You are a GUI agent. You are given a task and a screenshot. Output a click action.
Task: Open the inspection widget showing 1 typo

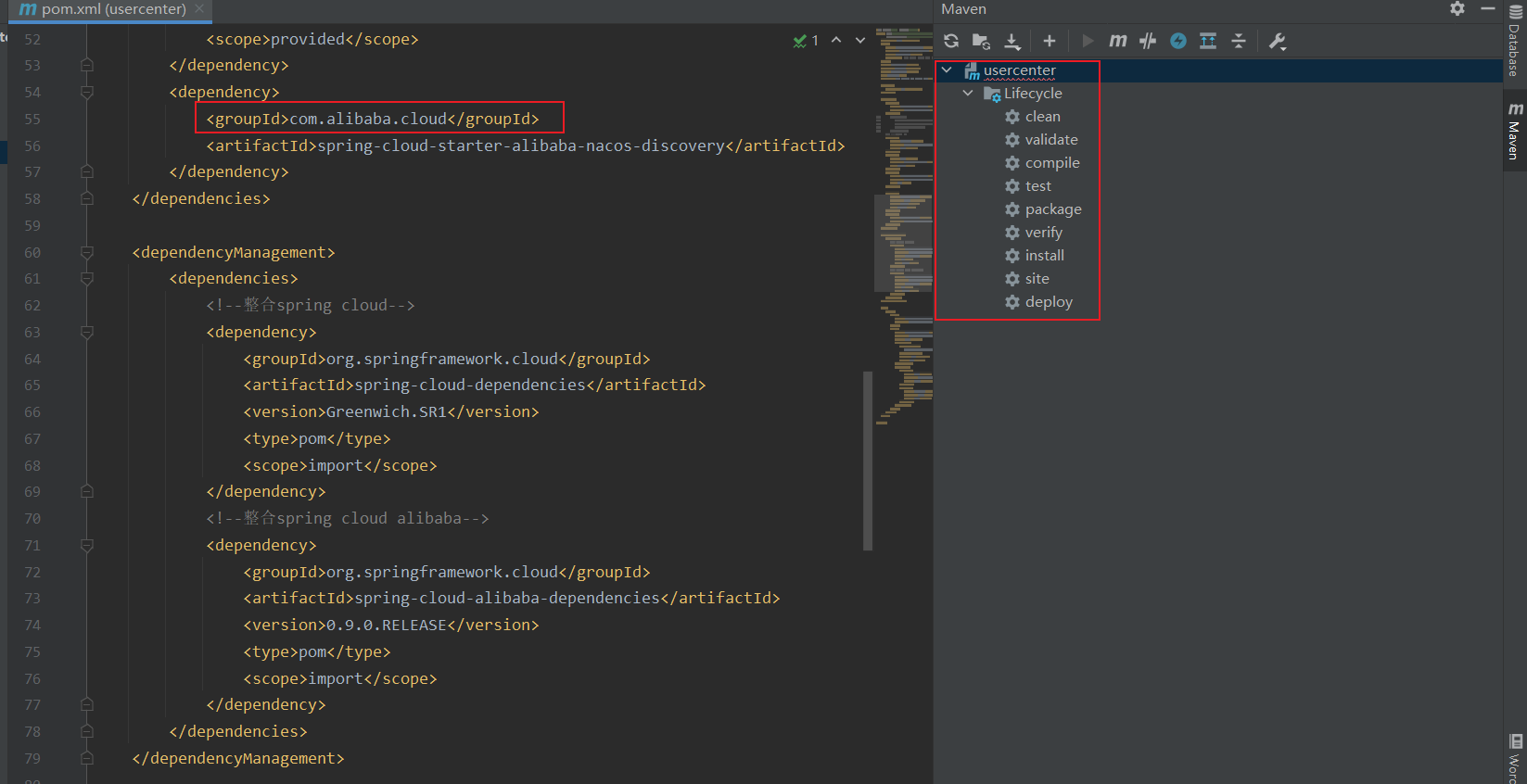(806, 41)
